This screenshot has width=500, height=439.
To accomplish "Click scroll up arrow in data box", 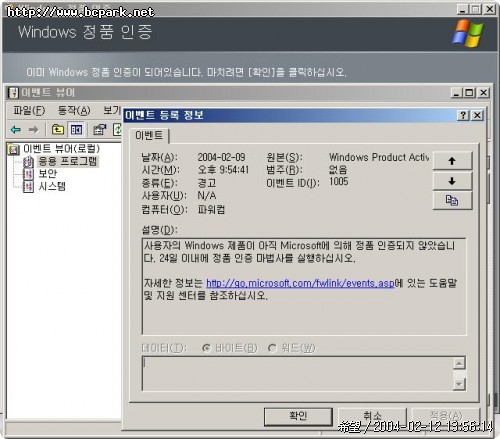I will [459, 364].
